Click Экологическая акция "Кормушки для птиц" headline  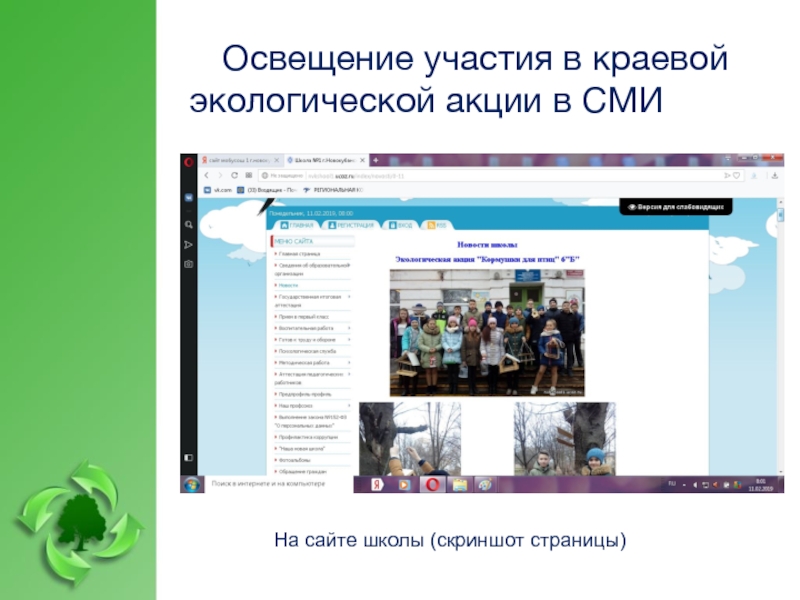point(487,259)
